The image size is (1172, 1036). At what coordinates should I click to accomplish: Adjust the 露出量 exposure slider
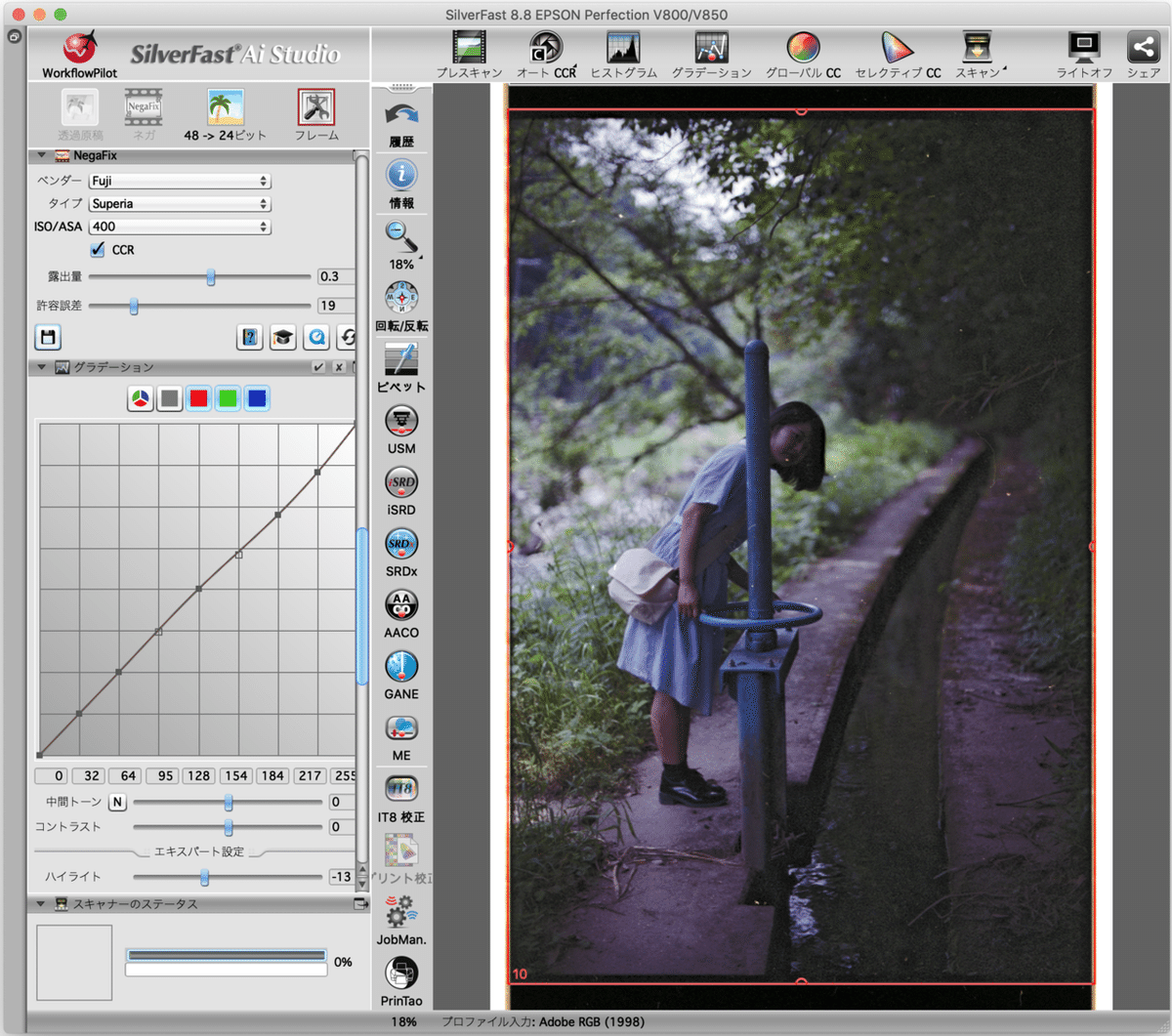tap(210, 277)
